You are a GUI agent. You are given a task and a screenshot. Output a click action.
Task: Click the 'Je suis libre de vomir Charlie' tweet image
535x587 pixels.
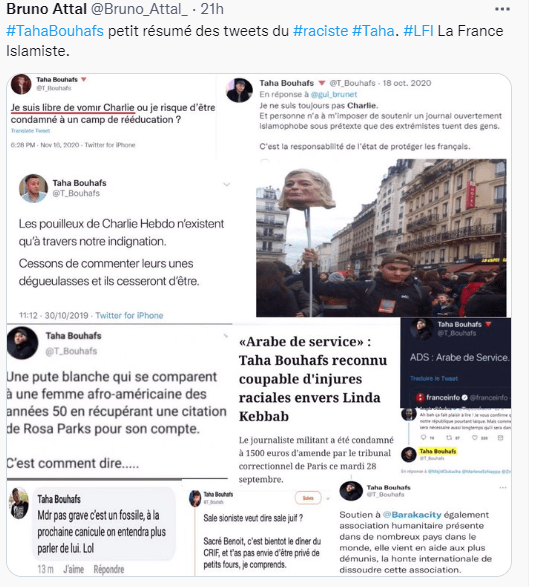(x=112, y=112)
